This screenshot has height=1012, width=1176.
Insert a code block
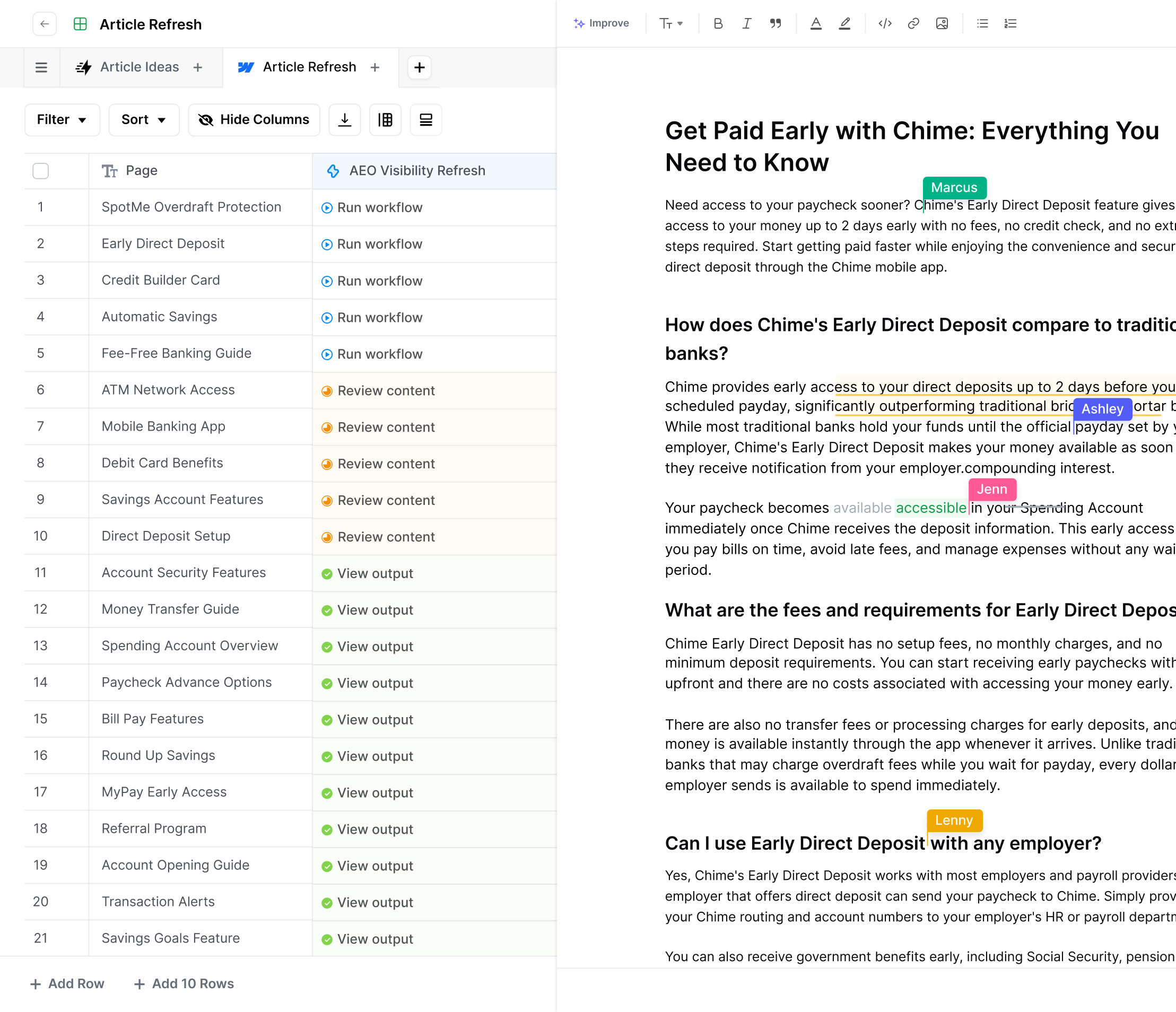pyautogui.click(x=885, y=23)
